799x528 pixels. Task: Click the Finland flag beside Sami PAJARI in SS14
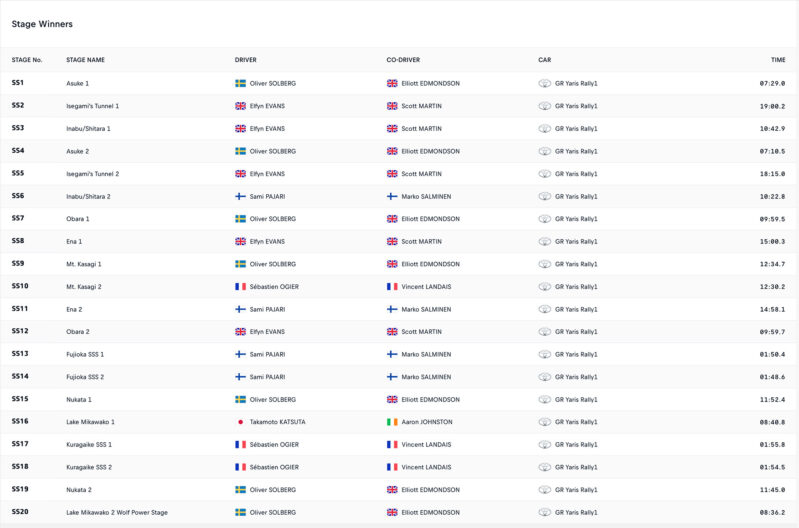tap(241, 377)
